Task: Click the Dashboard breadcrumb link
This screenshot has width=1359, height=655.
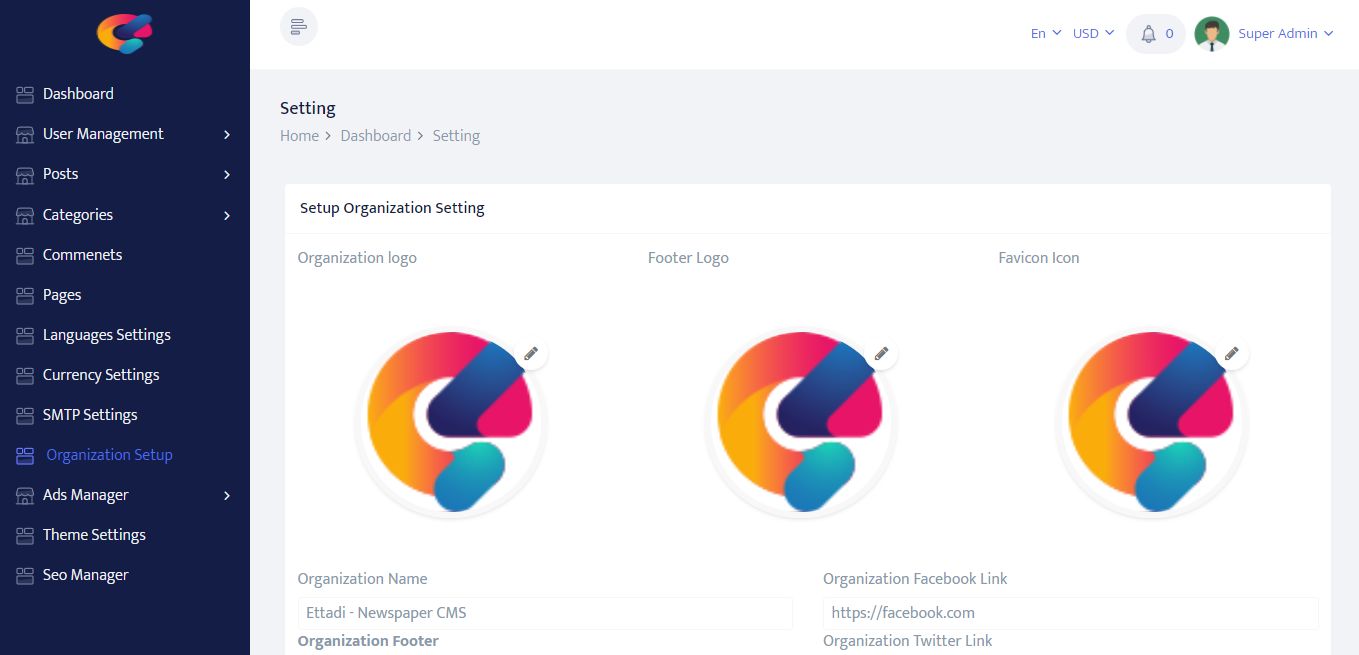Action: pos(375,136)
